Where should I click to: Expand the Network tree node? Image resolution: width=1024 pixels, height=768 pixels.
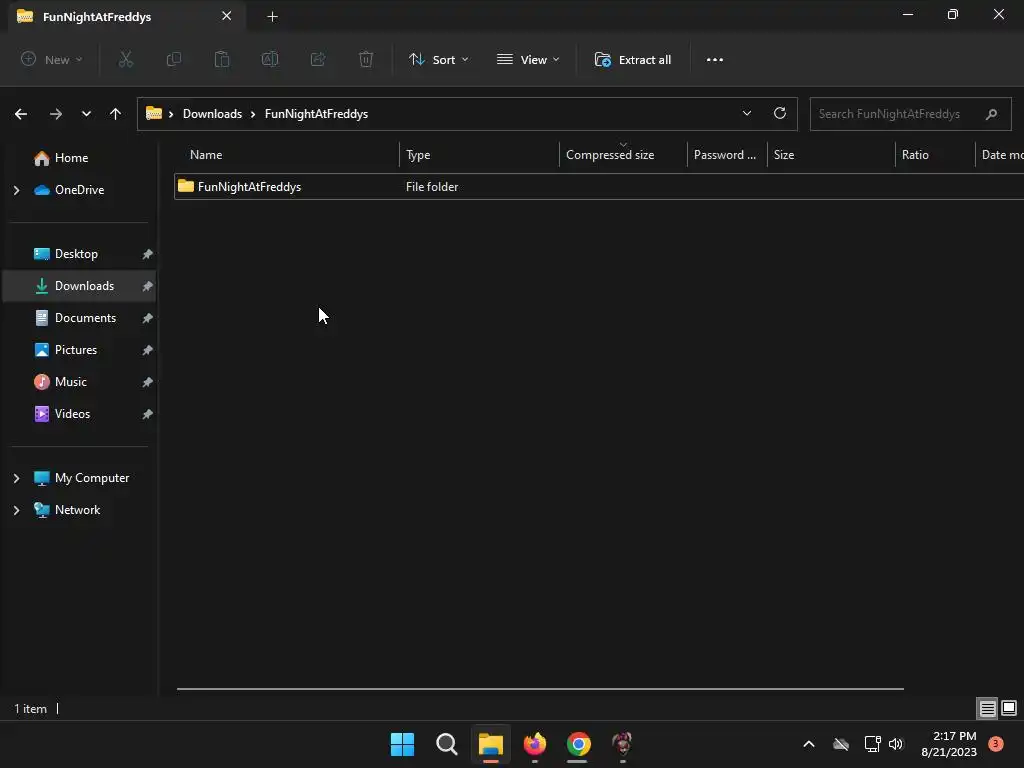pyautogui.click(x=17, y=510)
